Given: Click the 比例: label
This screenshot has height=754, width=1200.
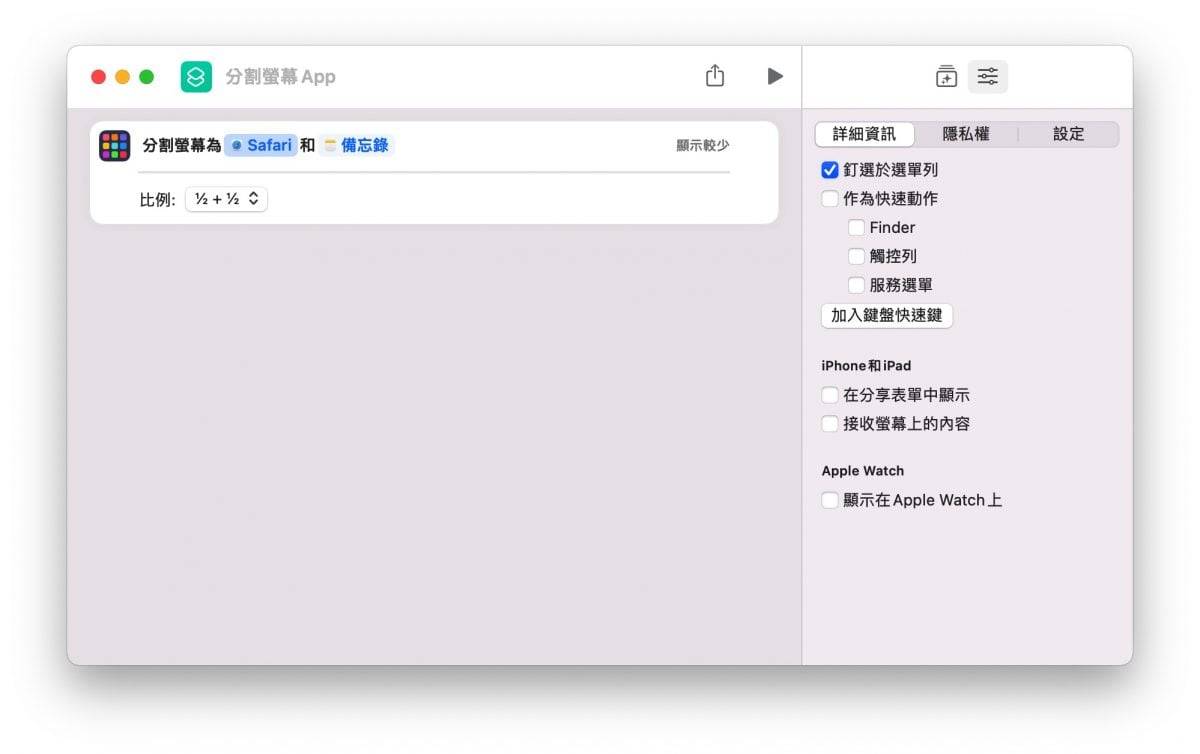Looking at the screenshot, I should pyautogui.click(x=157, y=200).
